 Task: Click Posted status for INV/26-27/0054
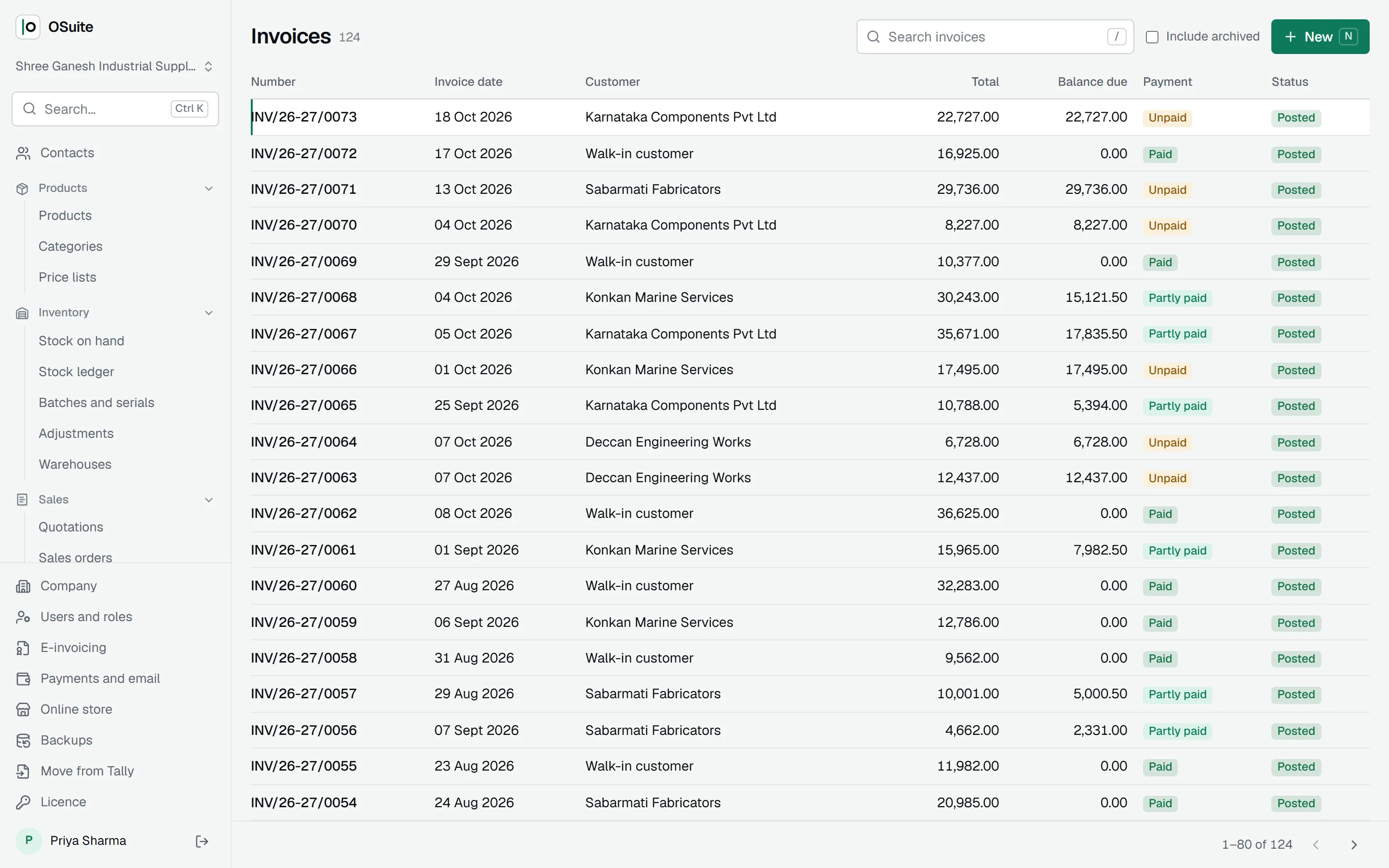click(x=1295, y=803)
